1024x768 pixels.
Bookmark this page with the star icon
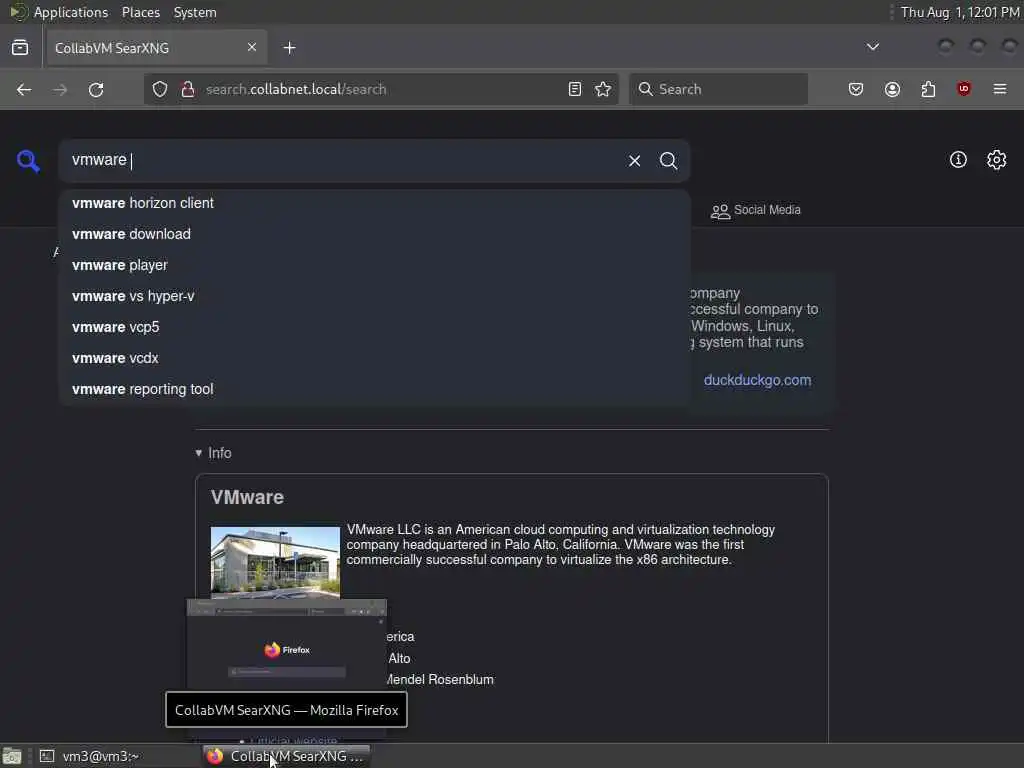coord(603,89)
